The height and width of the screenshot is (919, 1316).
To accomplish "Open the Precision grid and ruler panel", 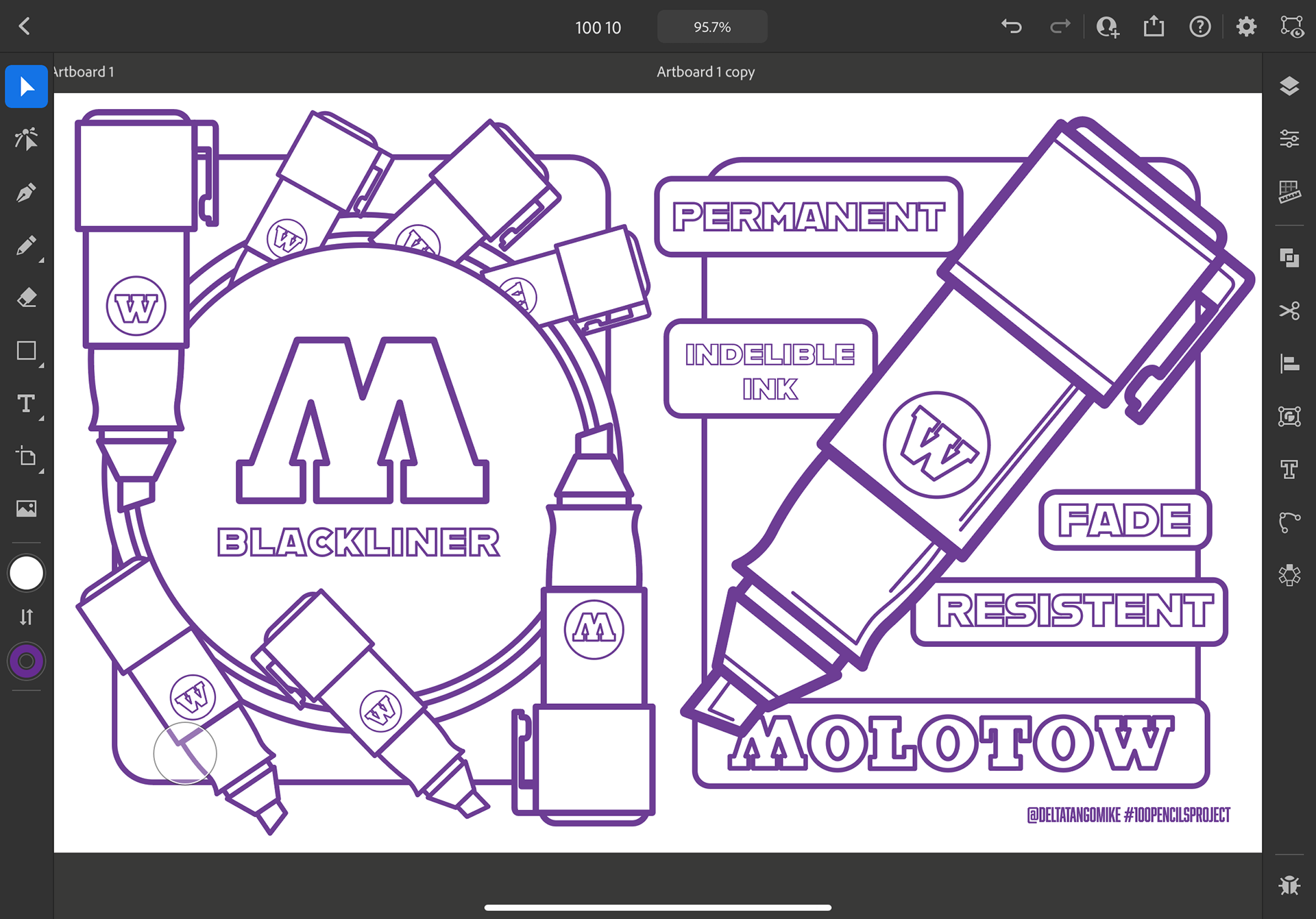I will pyautogui.click(x=1289, y=192).
